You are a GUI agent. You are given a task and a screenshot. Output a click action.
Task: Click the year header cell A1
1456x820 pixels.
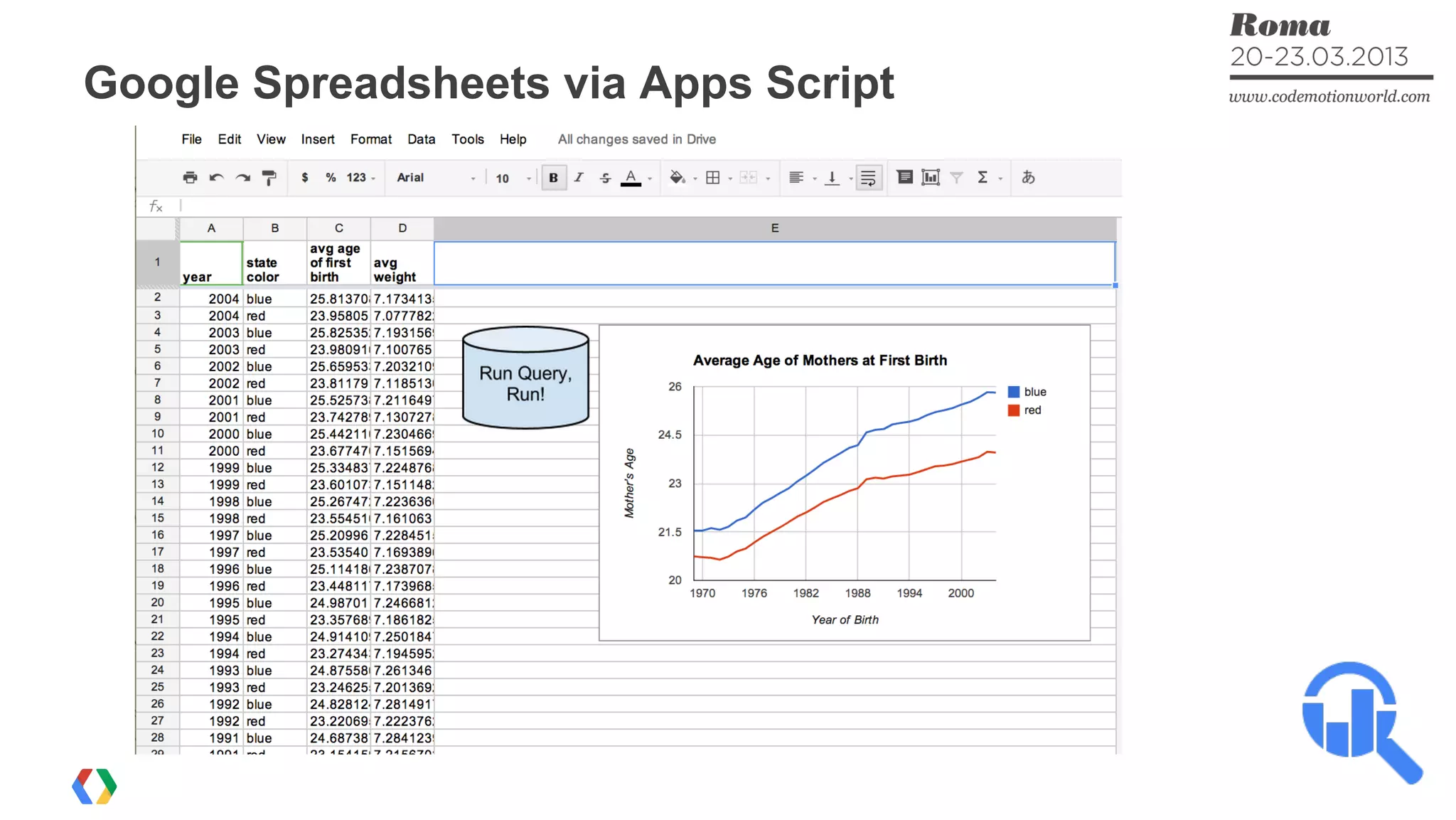[211, 263]
